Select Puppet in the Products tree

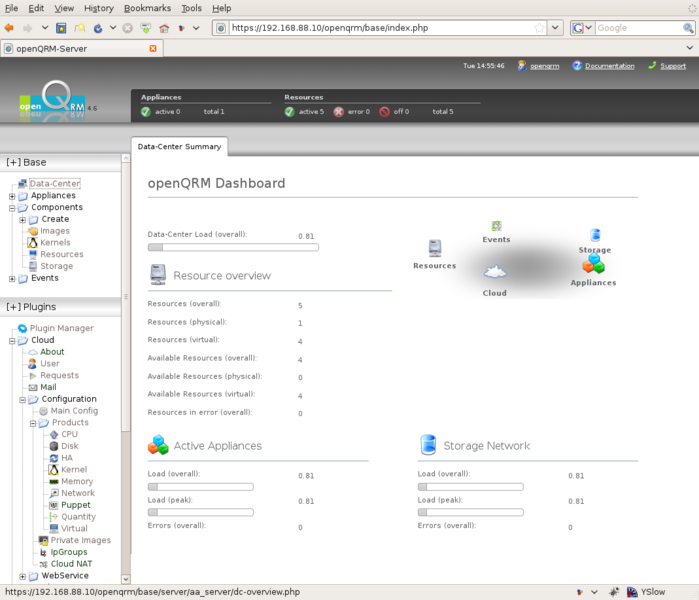(x=76, y=505)
